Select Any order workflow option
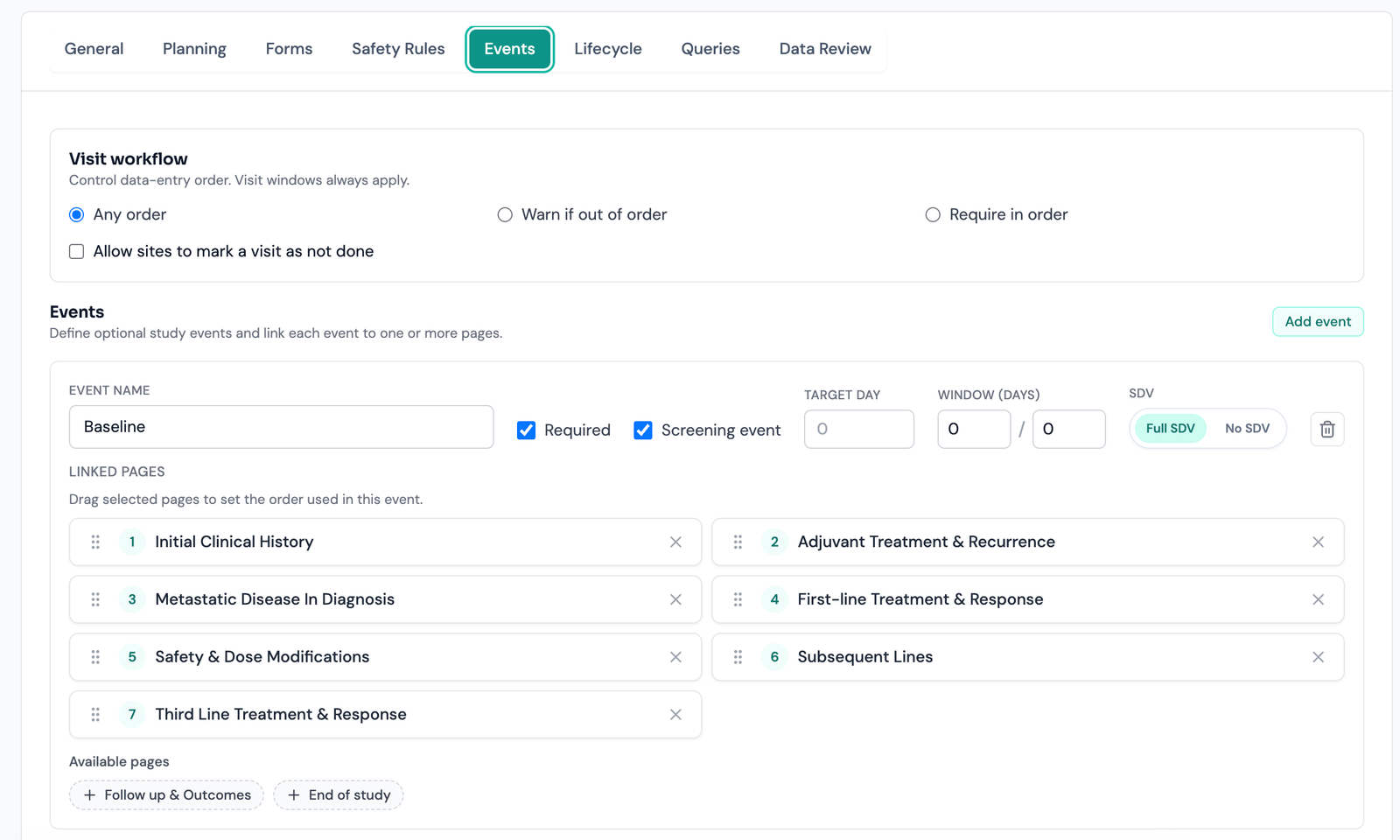Viewport: 1400px width, 840px height. 77,214
